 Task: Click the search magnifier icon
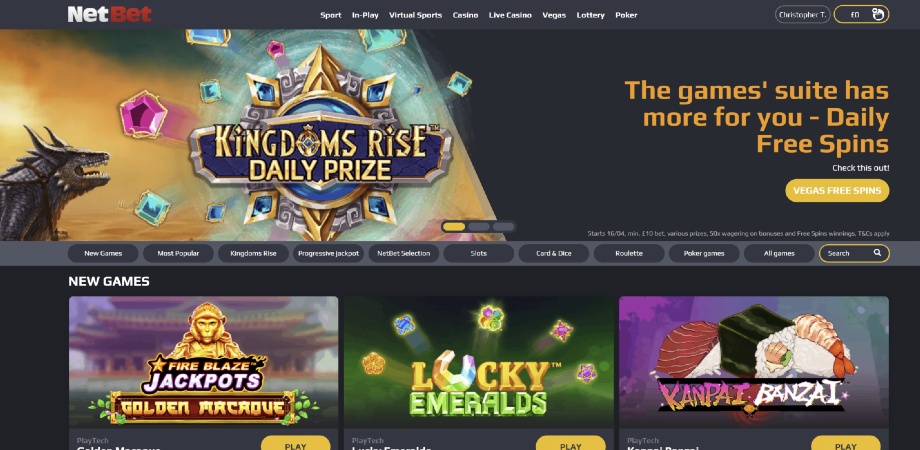click(x=877, y=253)
